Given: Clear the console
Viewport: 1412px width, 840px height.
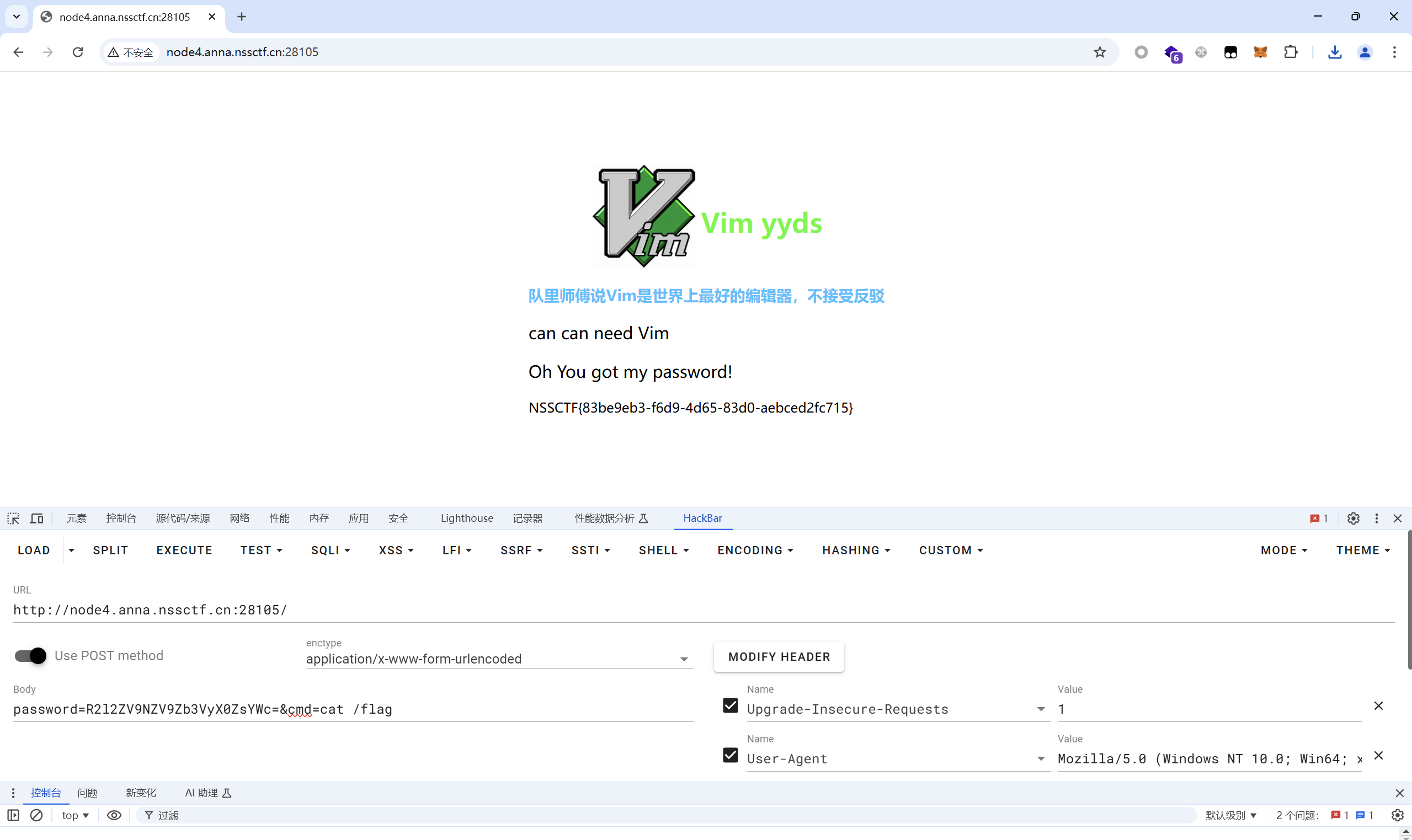Looking at the screenshot, I should pos(36,815).
